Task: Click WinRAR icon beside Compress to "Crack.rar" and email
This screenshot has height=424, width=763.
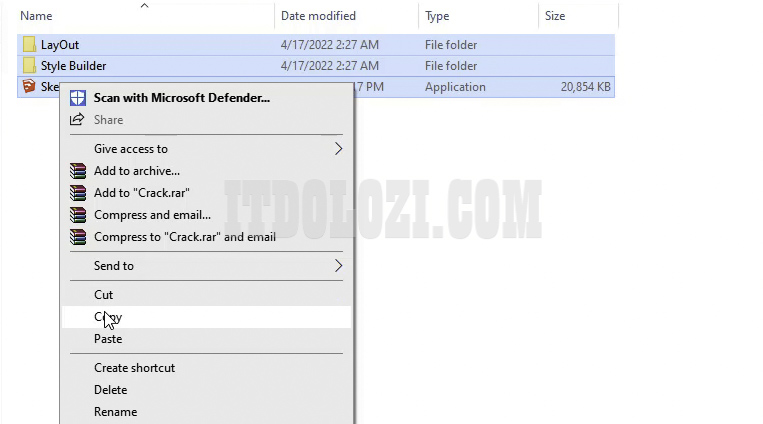Action: coord(78,237)
